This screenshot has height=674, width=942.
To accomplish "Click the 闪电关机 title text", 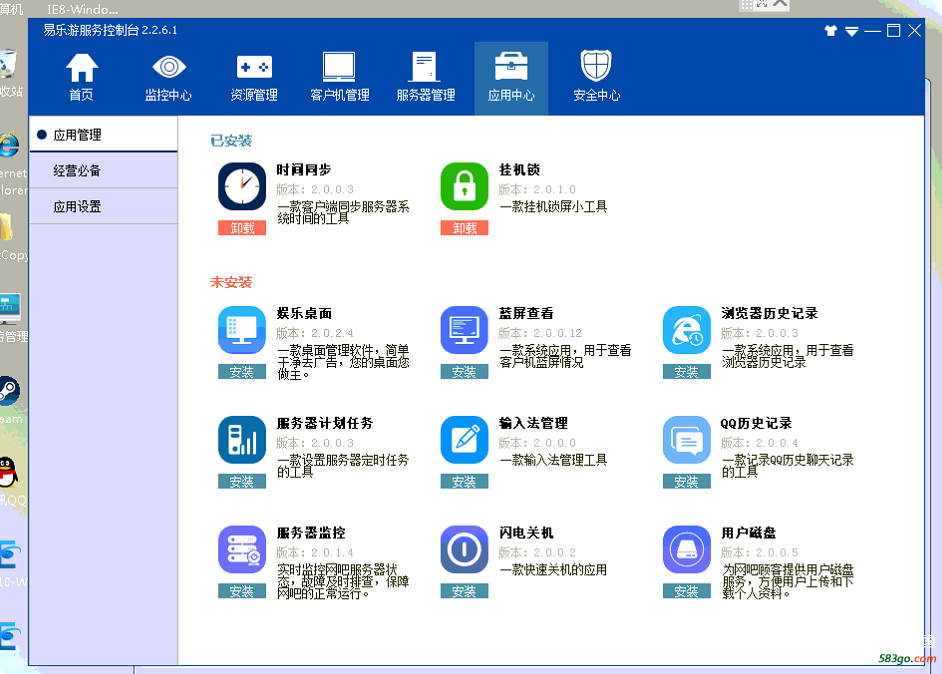I will pos(526,533).
